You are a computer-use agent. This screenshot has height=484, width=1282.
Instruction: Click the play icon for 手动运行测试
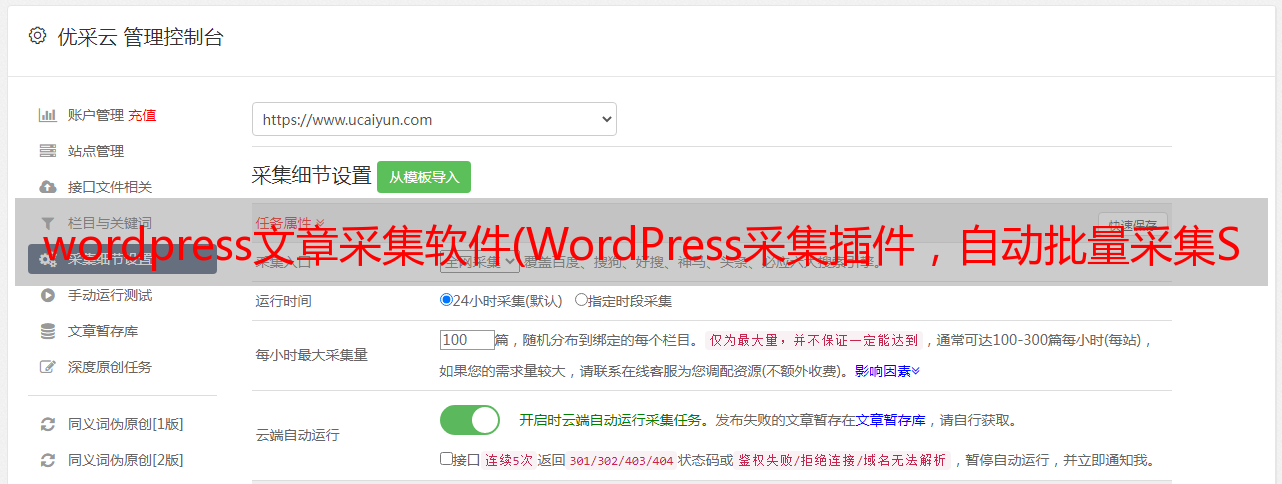tap(47, 295)
